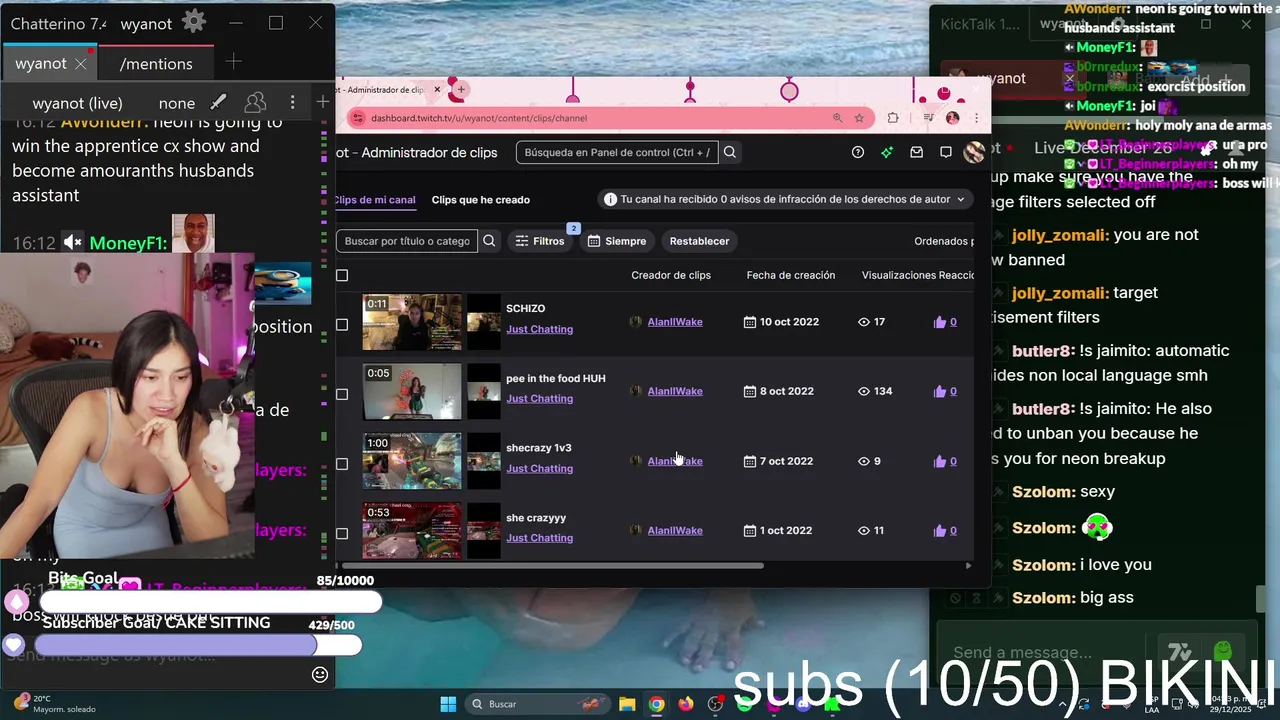
Task: Open Chatterino settings gear
Action: [194, 22]
